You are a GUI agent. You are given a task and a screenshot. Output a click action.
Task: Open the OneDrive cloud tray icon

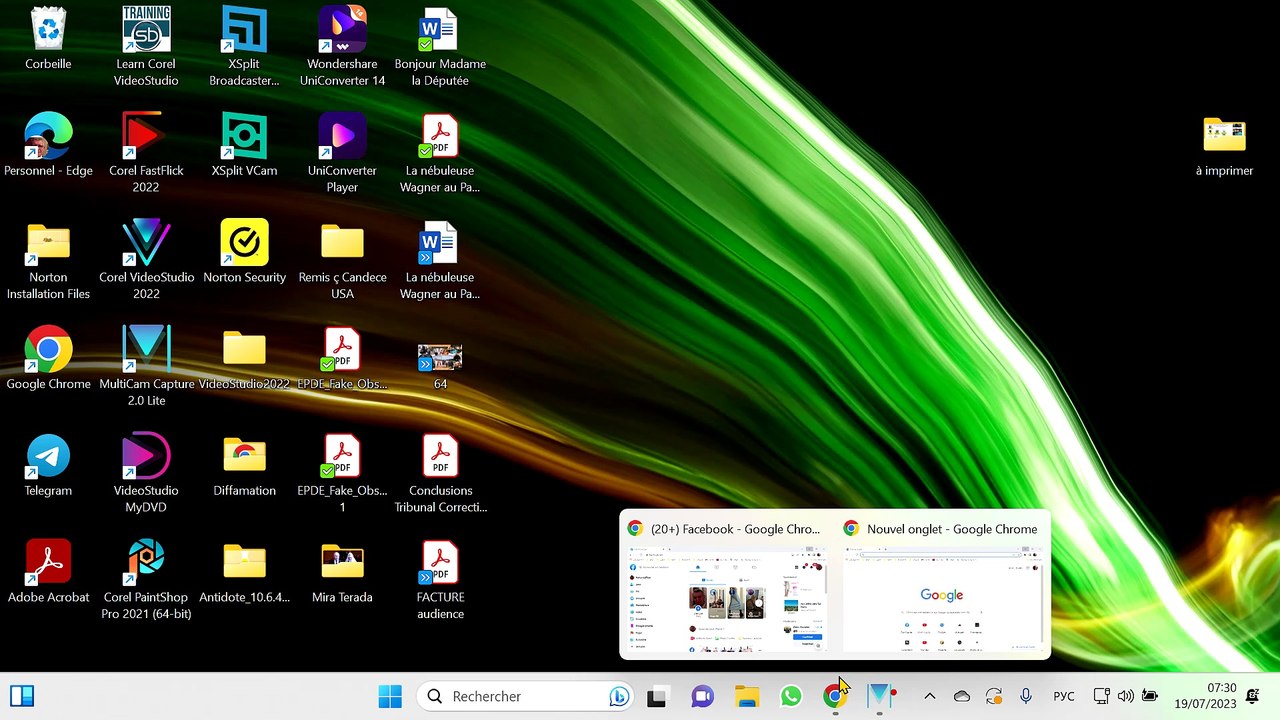click(962, 696)
